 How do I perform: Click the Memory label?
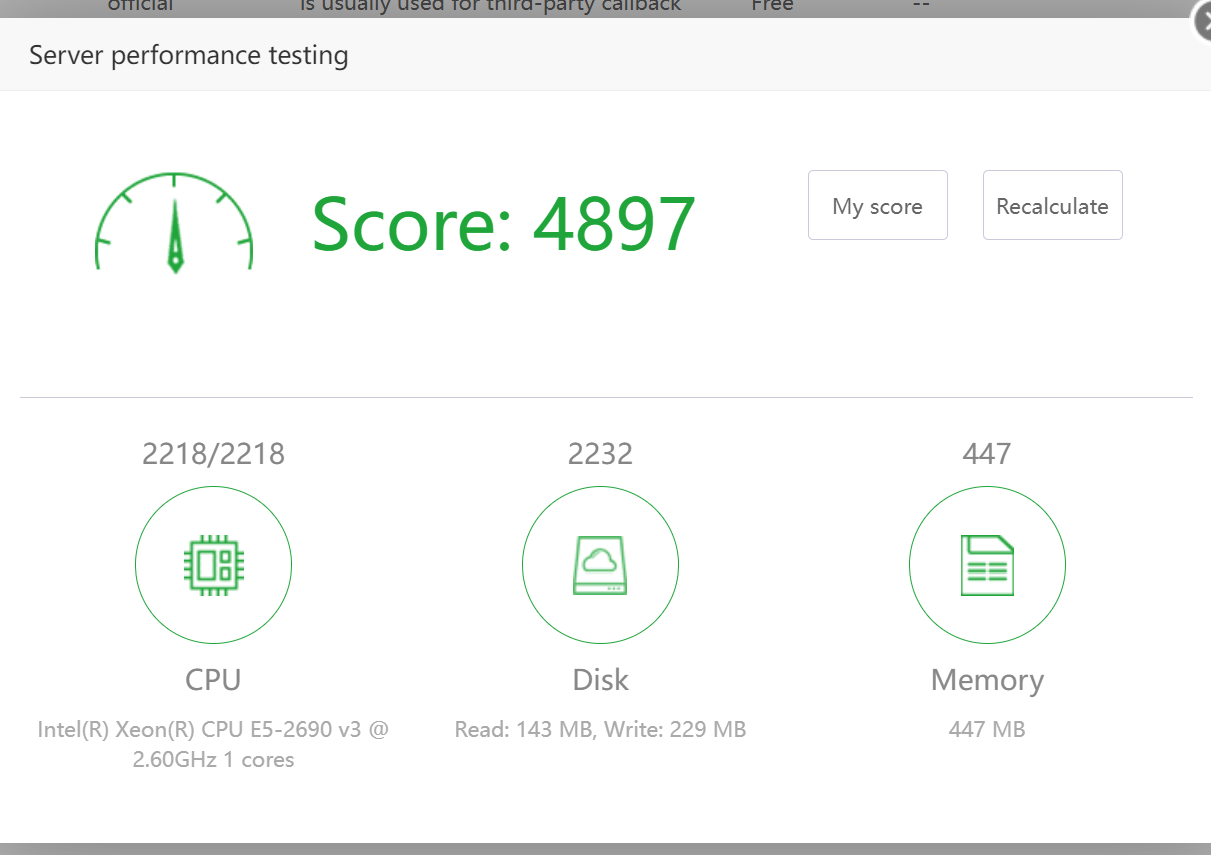pos(987,680)
